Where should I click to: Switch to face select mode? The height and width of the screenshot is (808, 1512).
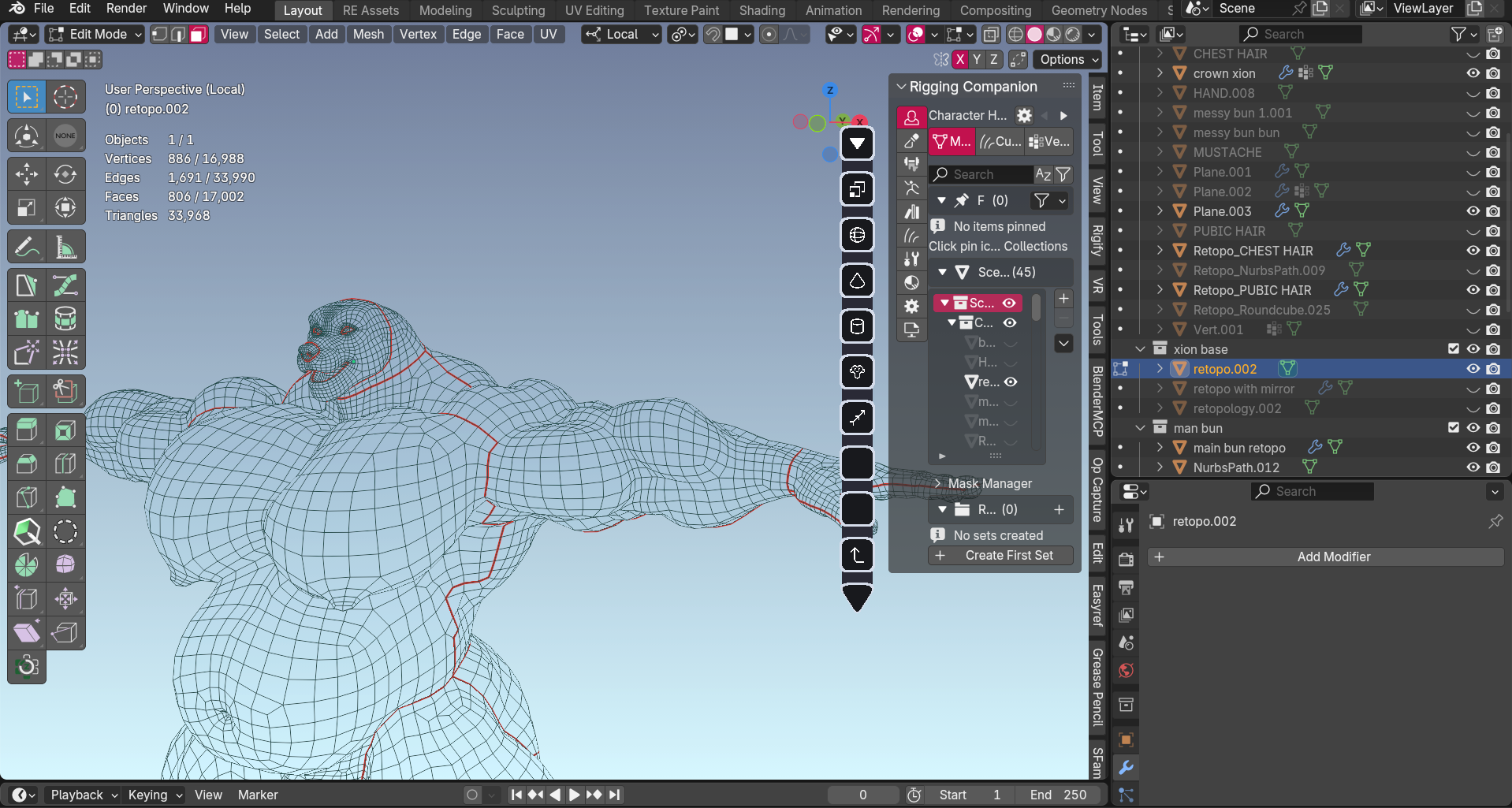(x=198, y=35)
